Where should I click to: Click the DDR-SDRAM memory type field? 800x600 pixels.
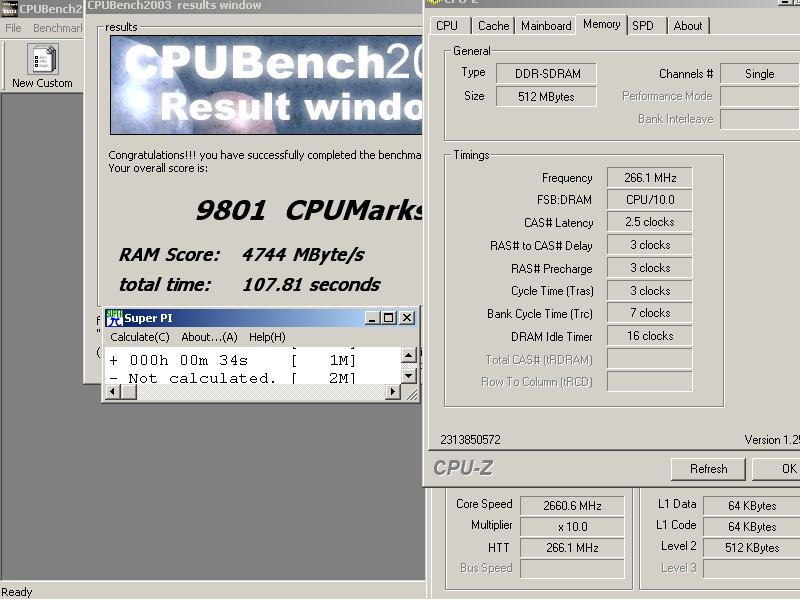pos(546,73)
